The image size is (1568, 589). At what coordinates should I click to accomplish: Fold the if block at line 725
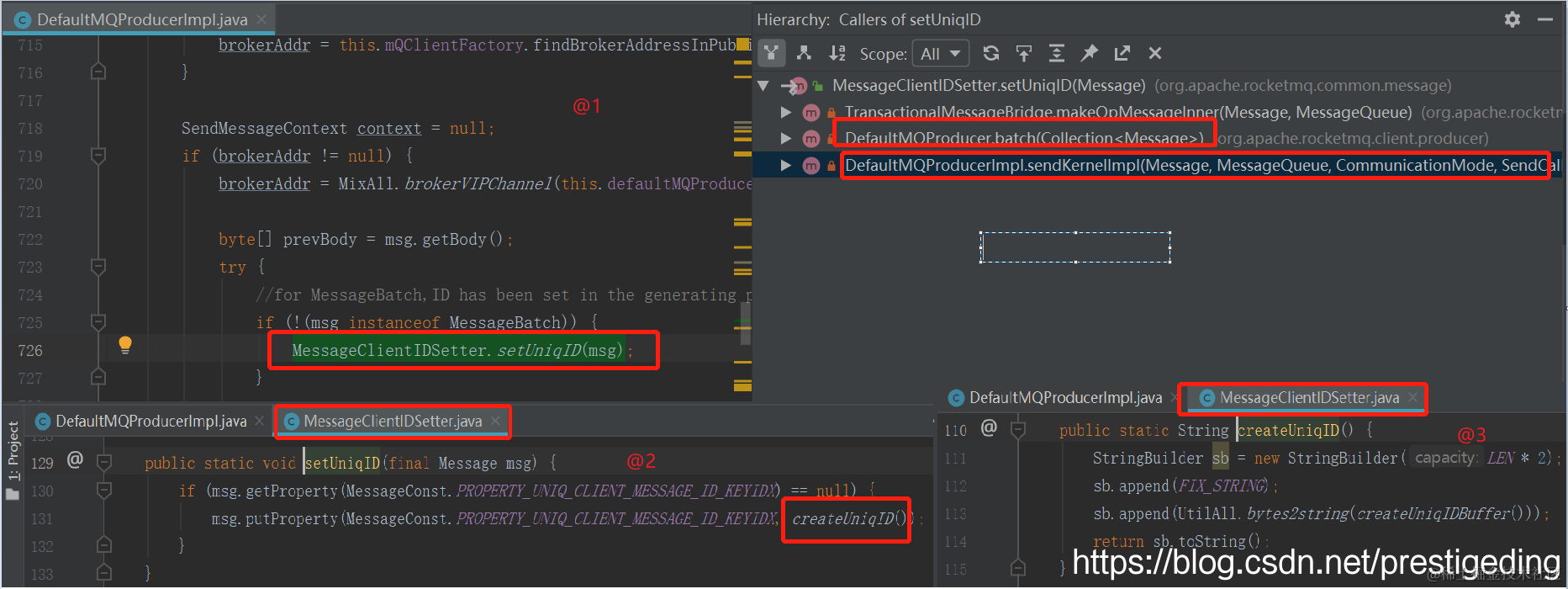coord(98,322)
